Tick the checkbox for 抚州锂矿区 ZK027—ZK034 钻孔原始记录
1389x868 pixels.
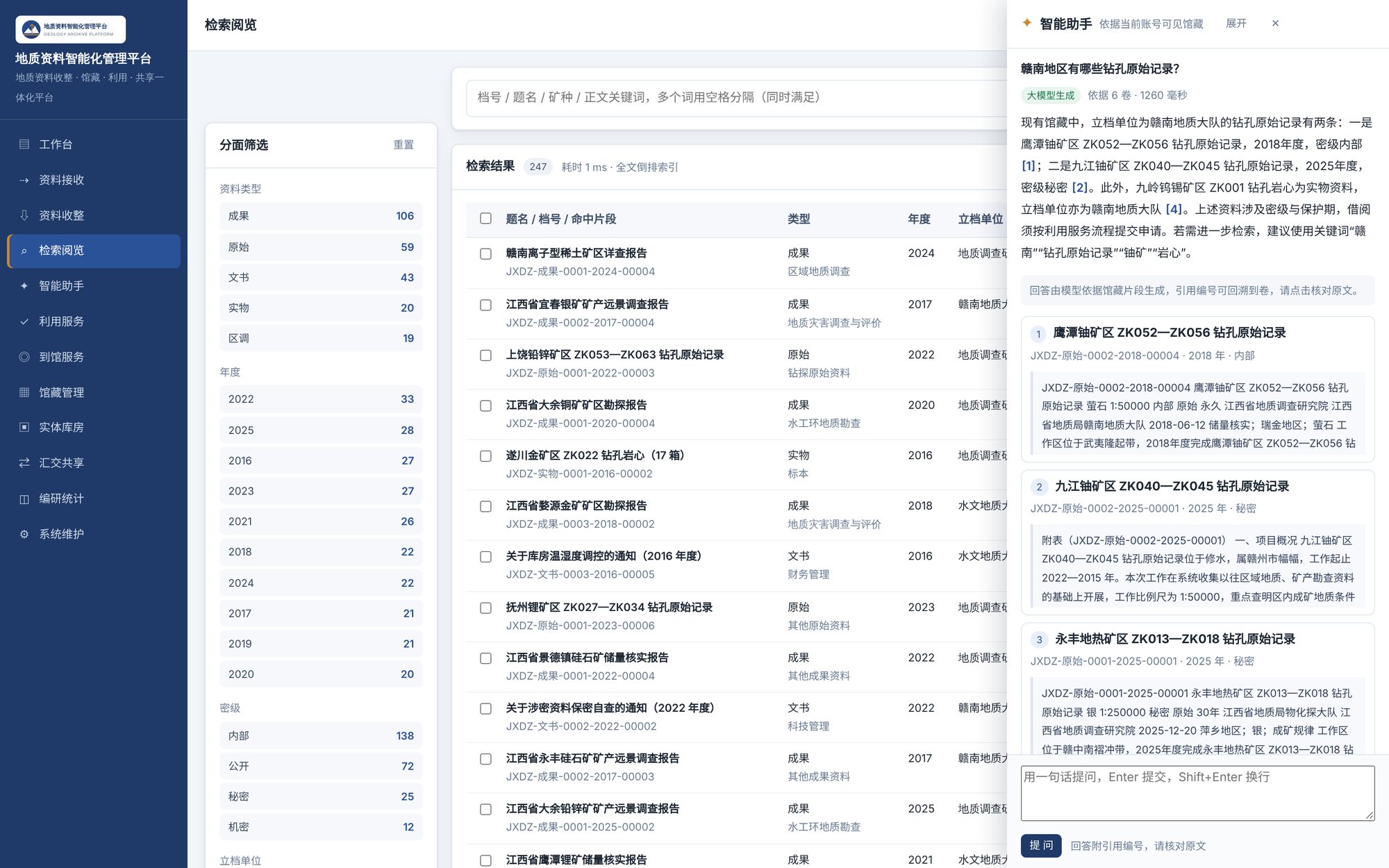coord(485,608)
